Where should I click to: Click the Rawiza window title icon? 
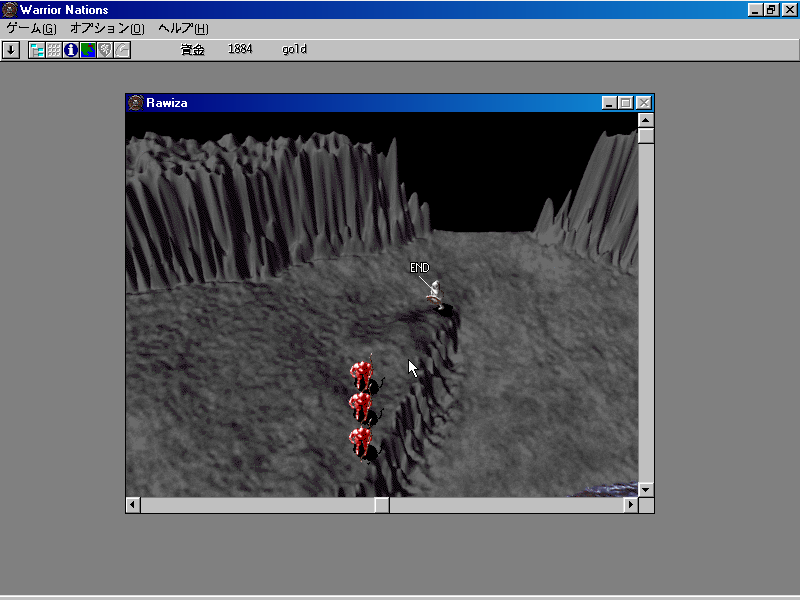135,103
